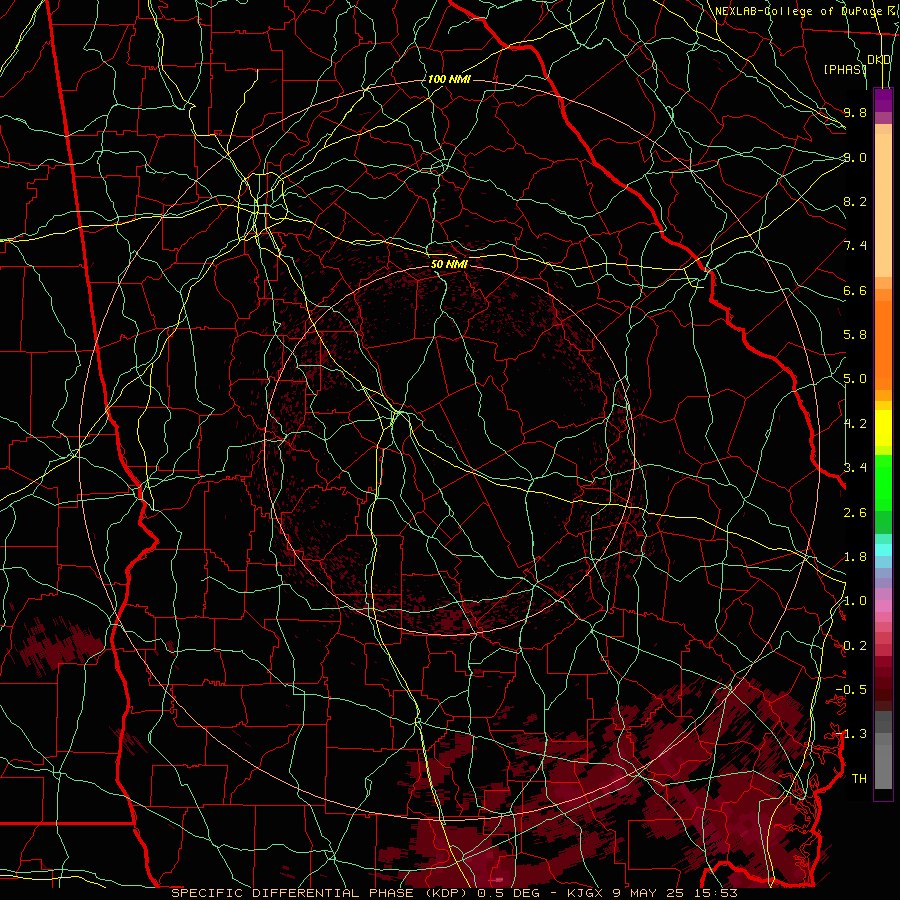The image size is (900, 900).
Task: Click the 8.2 value on the color scale
Action: [x=855, y=201]
